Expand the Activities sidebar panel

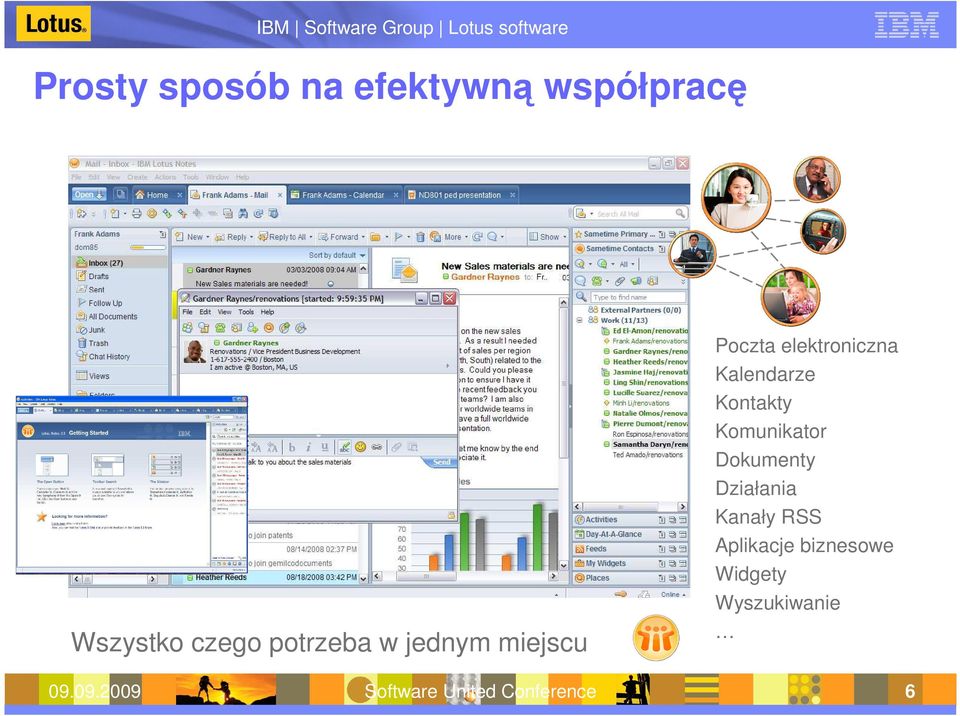tap(630, 519)
